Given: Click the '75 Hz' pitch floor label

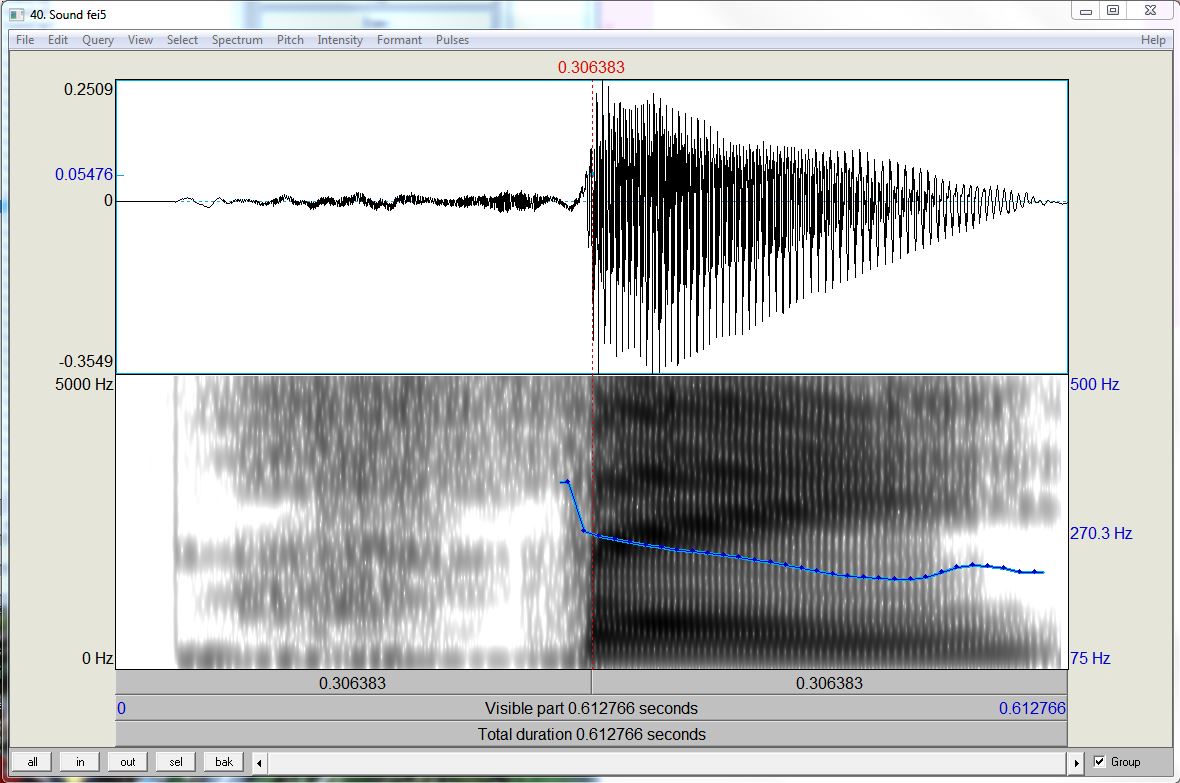Looking at the screenshot, I should tap(1090, 658).
